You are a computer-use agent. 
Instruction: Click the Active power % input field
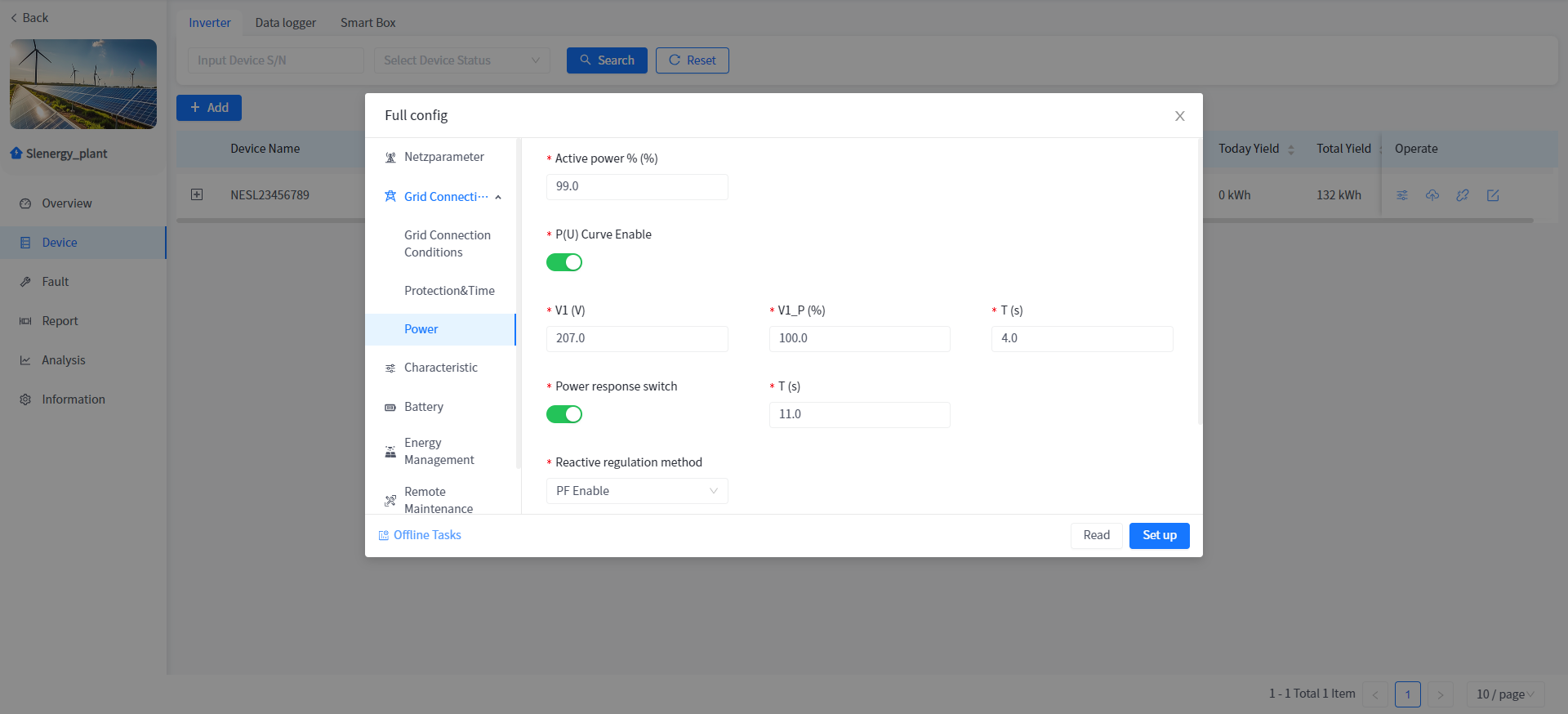636,186
